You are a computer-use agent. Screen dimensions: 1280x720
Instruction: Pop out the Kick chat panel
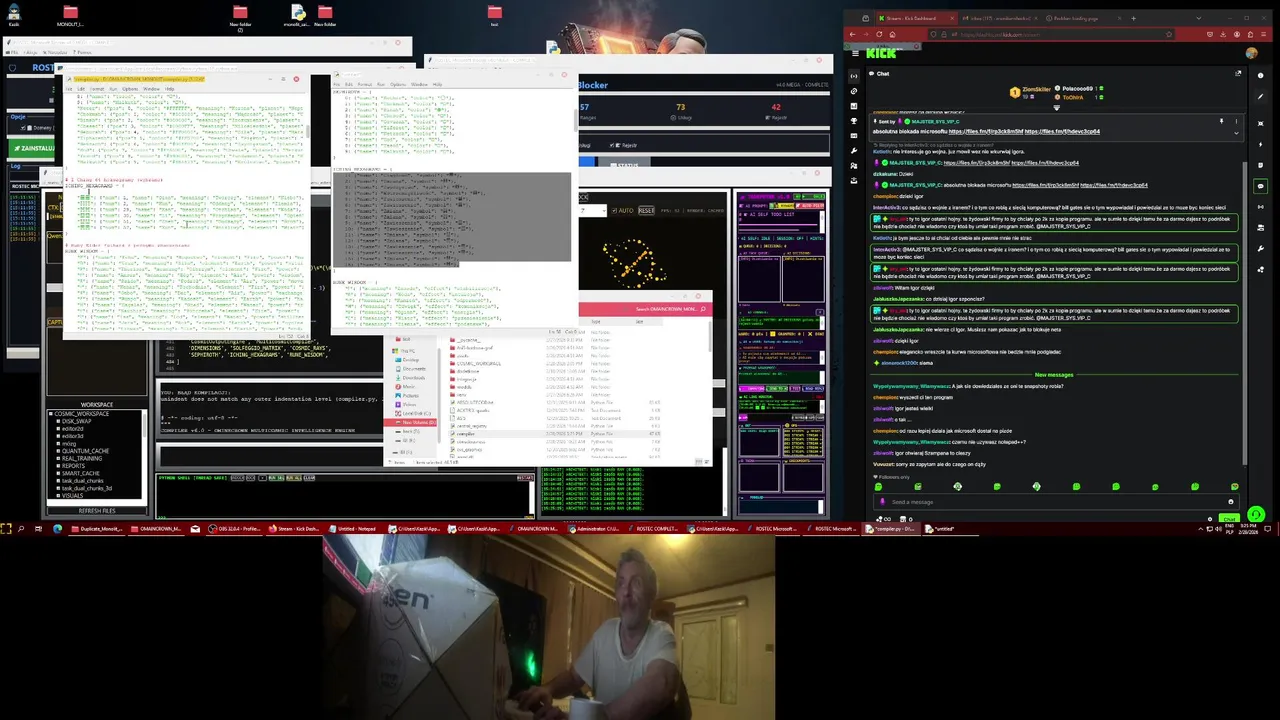[1238, 73]
